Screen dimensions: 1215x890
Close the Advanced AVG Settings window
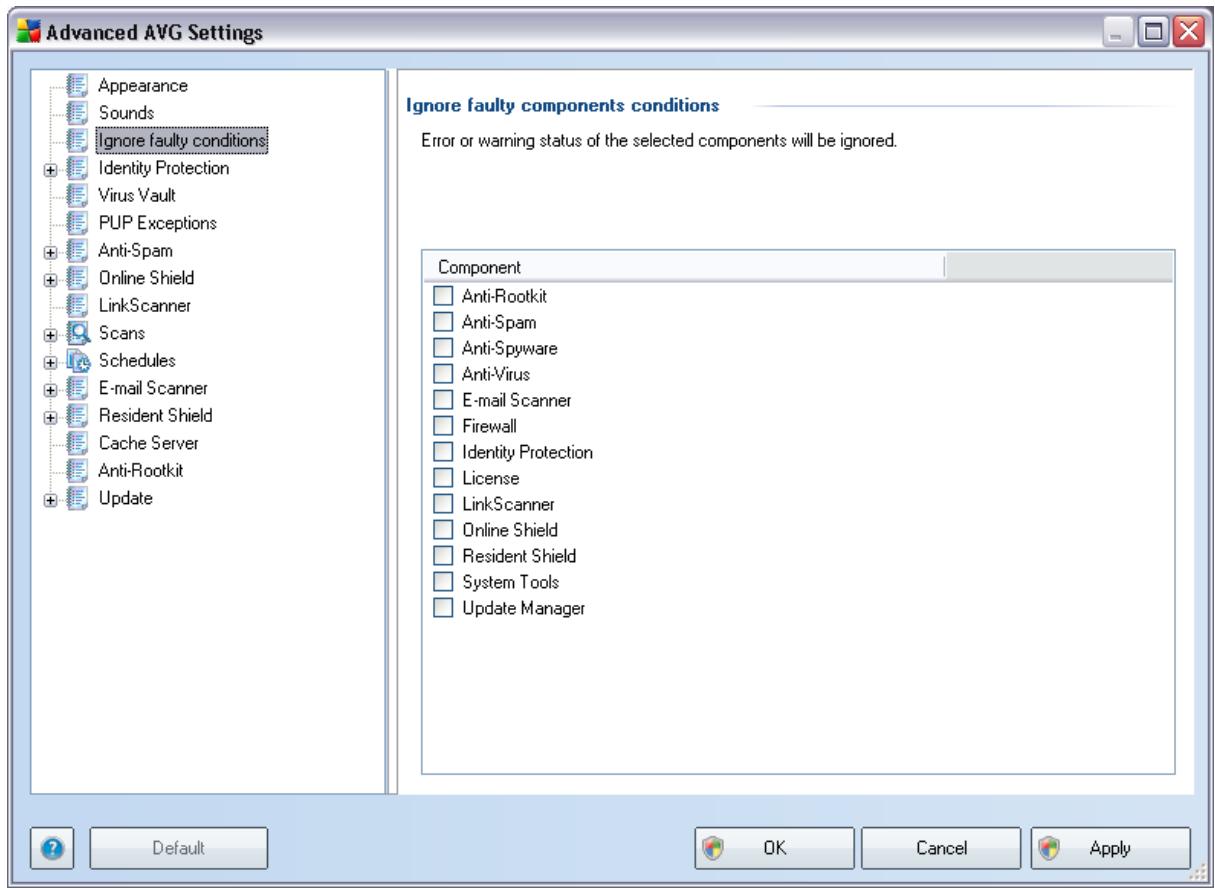tap(1187, 32)
